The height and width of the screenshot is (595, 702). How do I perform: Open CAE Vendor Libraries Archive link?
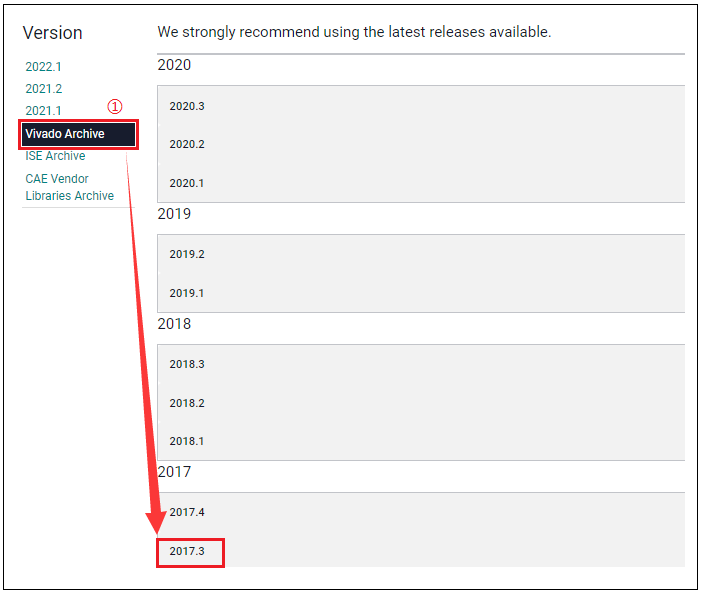tap(69, 187)
